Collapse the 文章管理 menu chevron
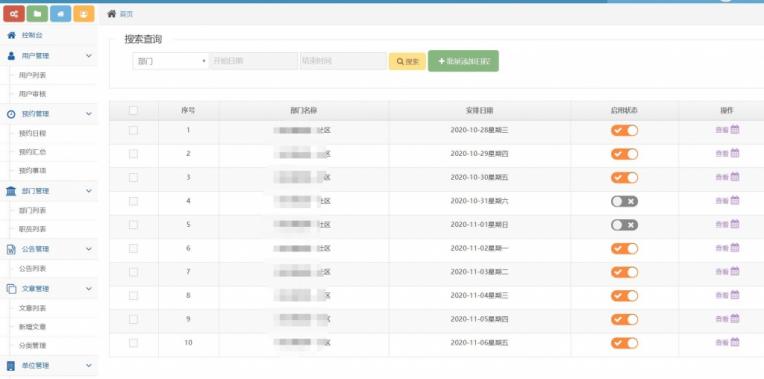Image resolution: width=764 pixels, height=379 pixels. [x=89, y=289]
